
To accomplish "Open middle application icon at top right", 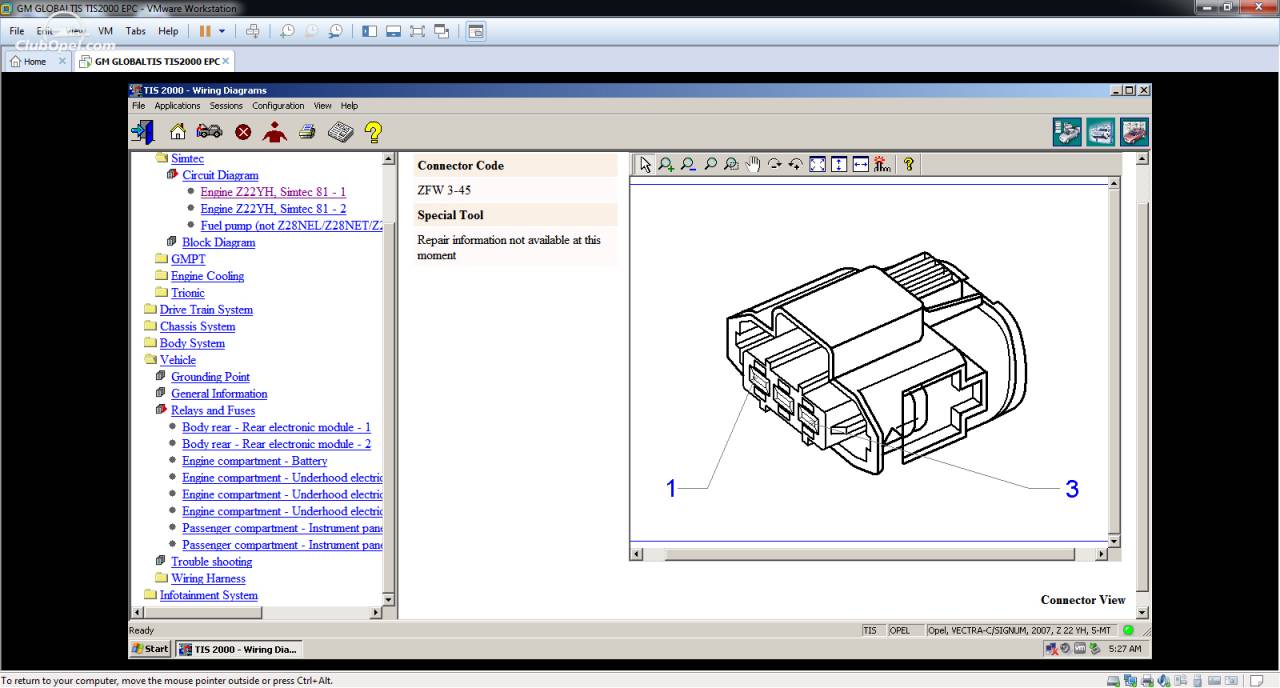I will (x=1101, y=132).
